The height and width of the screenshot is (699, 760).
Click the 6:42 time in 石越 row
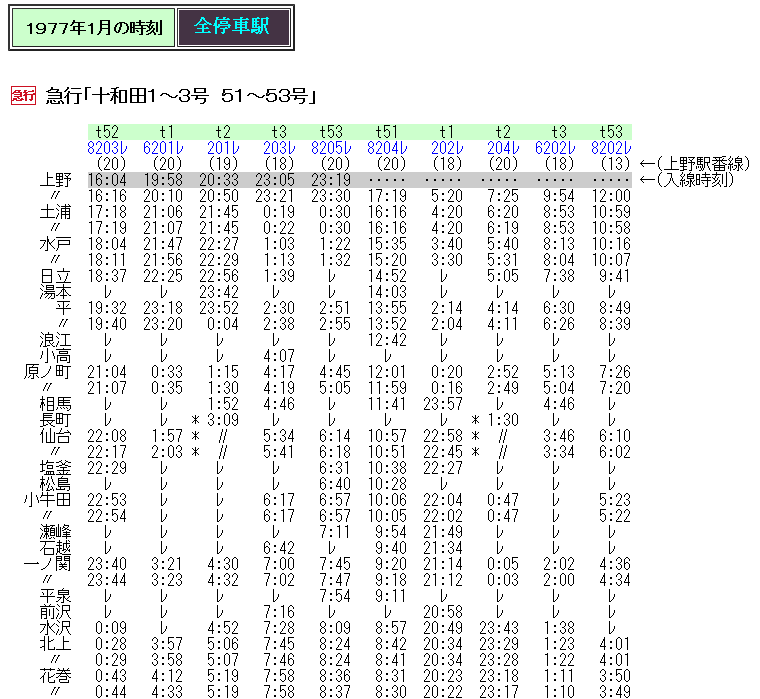[x=279, y=548]
